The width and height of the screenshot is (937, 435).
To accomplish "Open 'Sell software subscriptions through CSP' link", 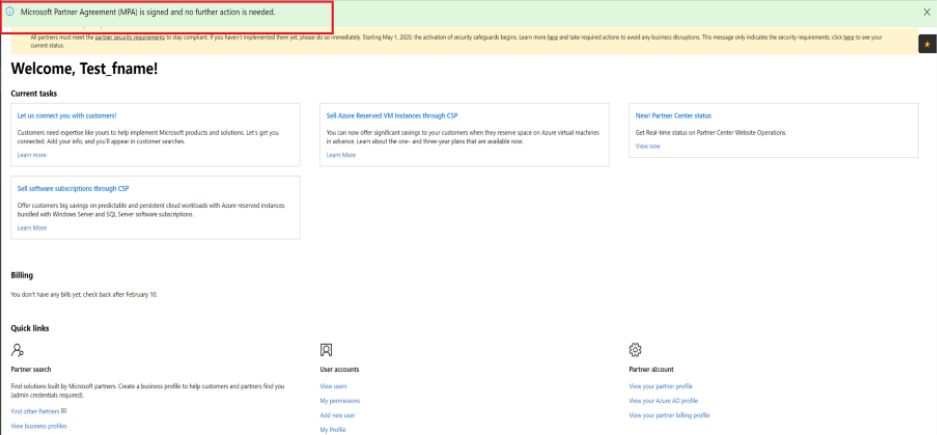I will click(74, 189).
